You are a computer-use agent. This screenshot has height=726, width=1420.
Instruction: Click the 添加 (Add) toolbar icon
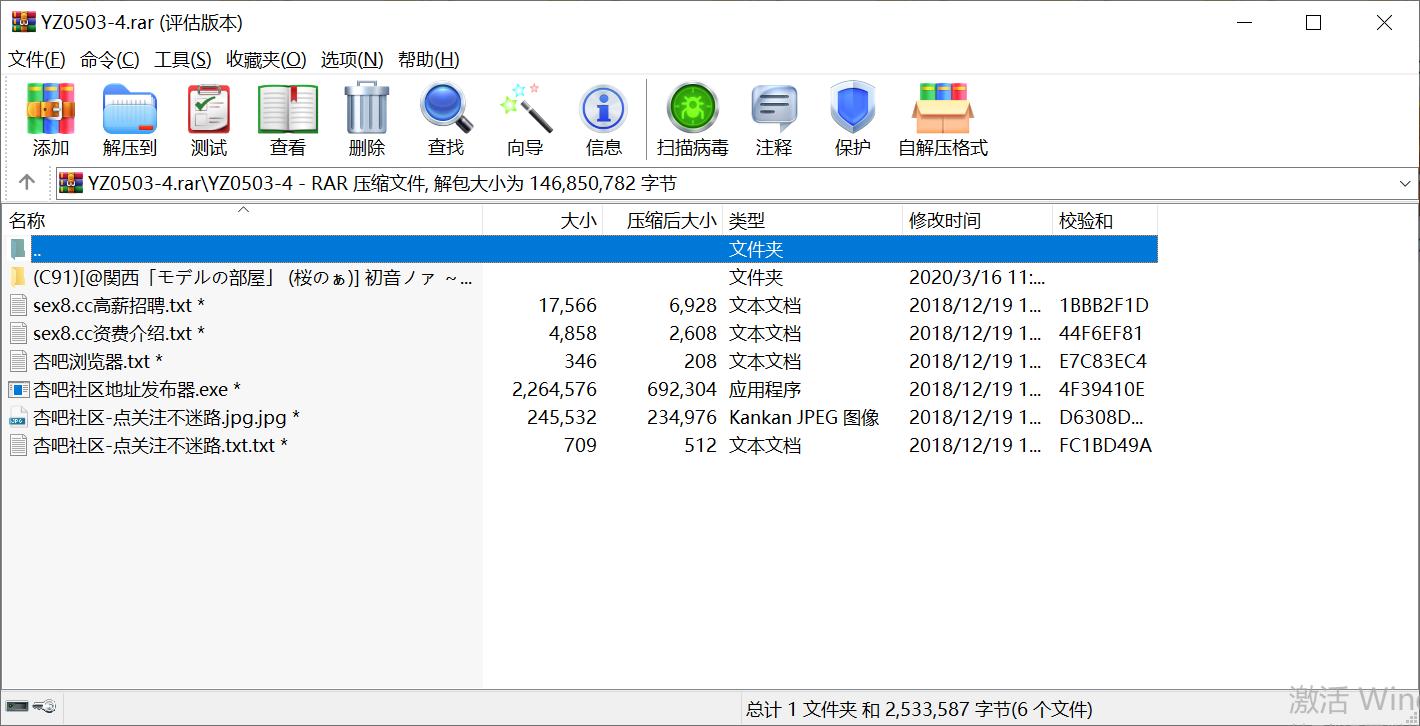[x=51, y=120]
